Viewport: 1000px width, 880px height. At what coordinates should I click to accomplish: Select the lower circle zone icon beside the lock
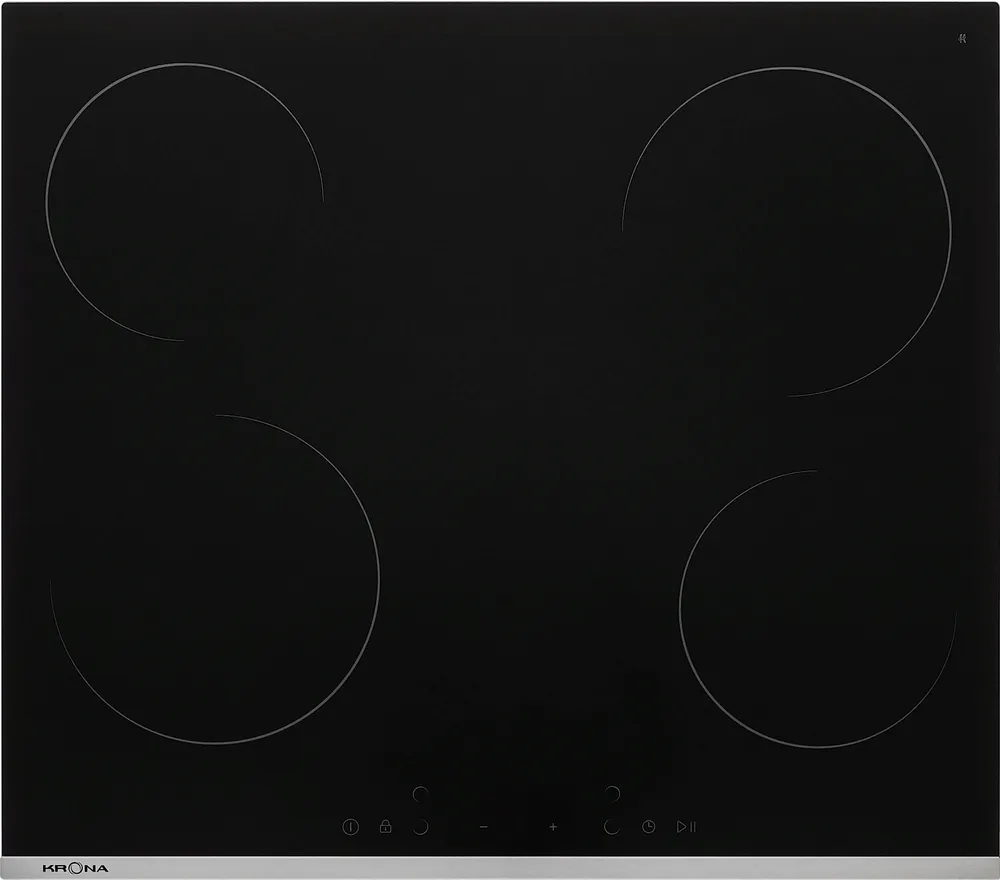pyautogui.click(x=421, y=827)
